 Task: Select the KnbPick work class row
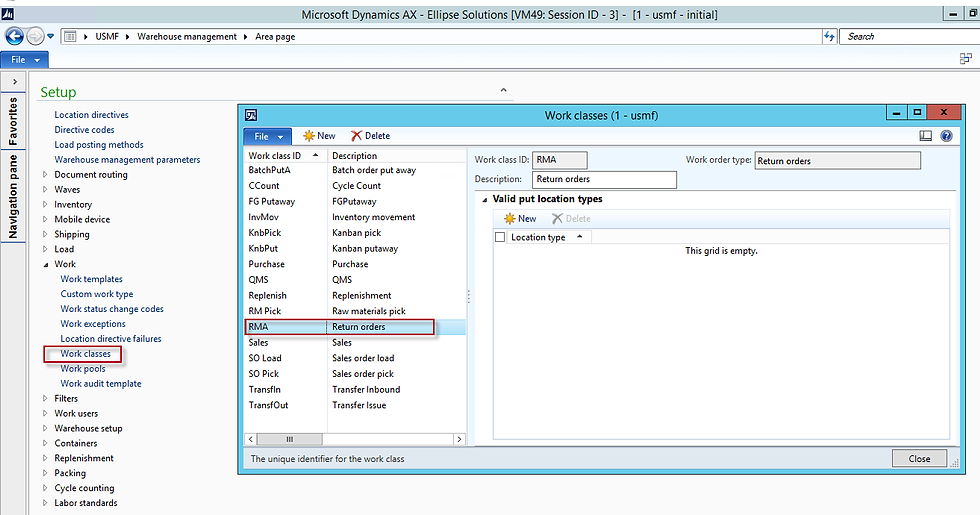(x=355, y=232)
